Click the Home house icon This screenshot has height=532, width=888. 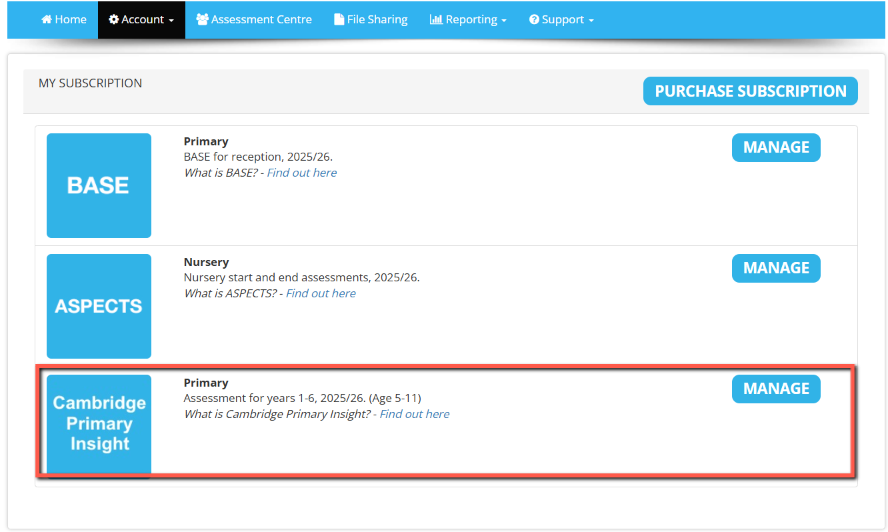[46, 20]
